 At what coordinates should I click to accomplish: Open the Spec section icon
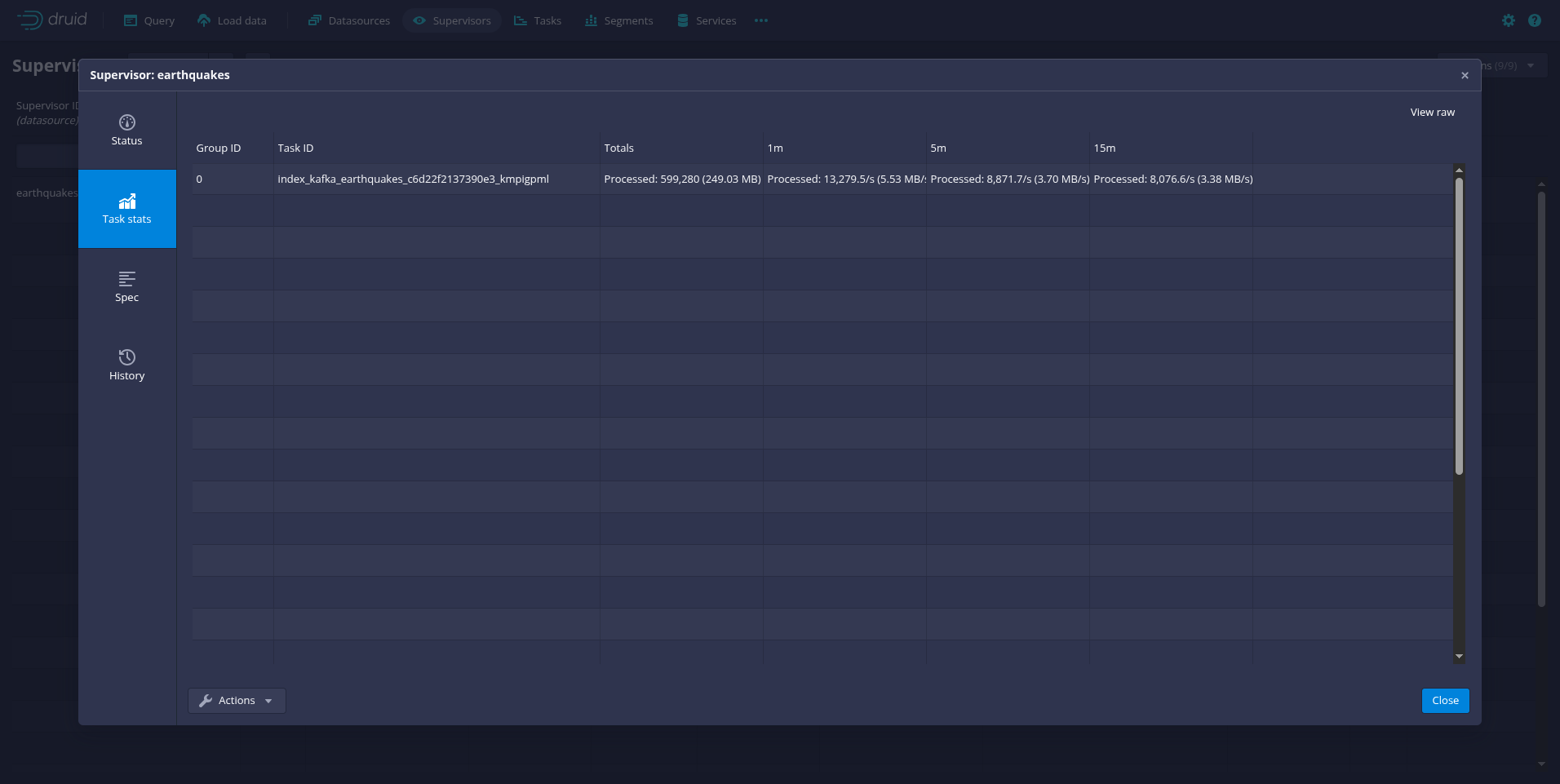[x=126, y=279]
